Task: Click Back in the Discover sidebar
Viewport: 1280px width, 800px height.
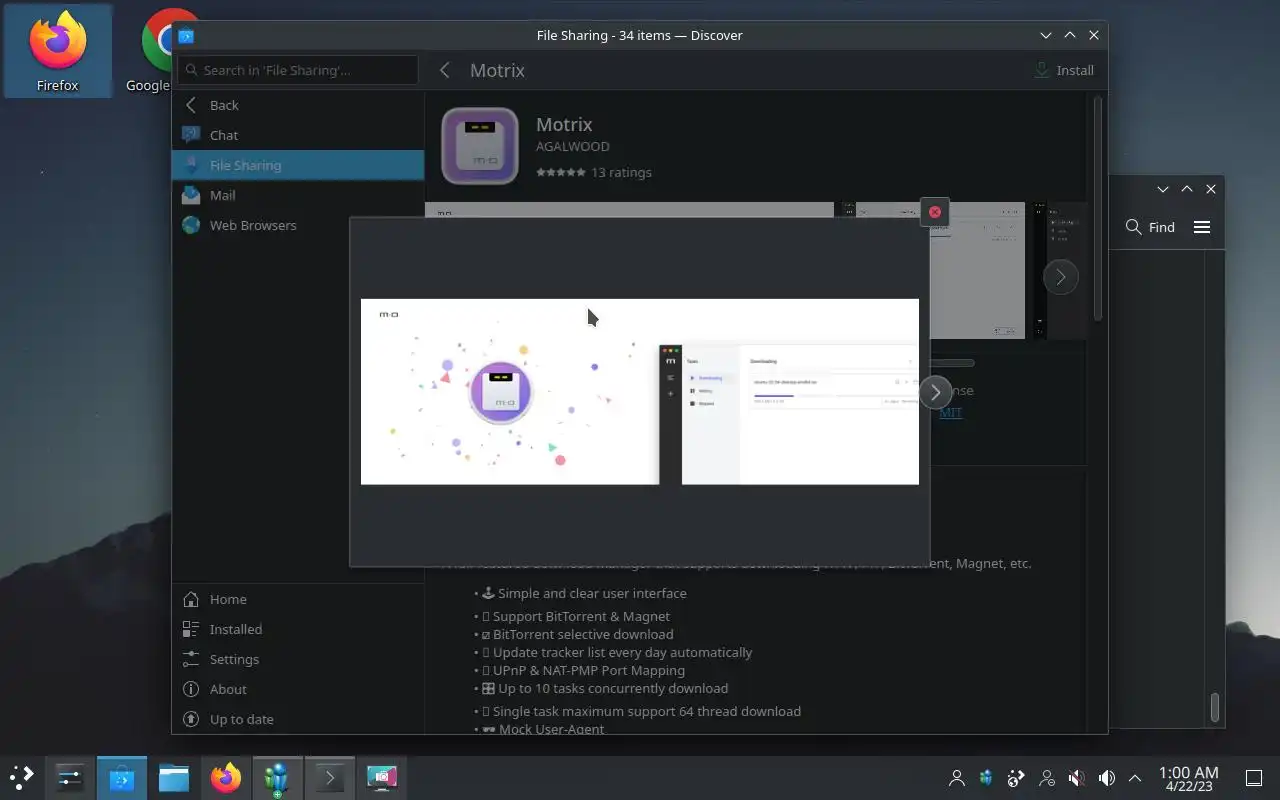Action: pos(298,105)
